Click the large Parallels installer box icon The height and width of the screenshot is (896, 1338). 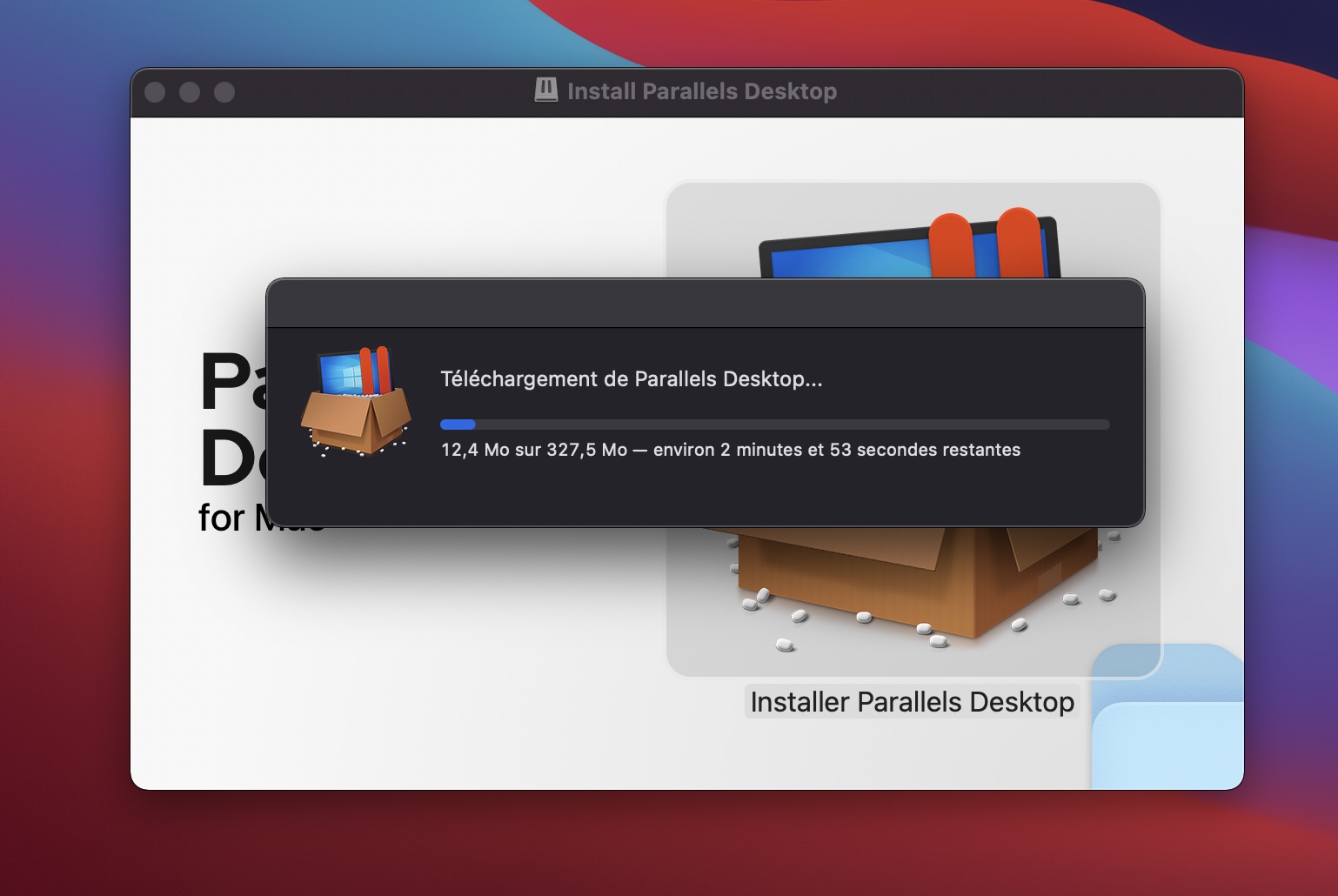(x=913, y=592)
